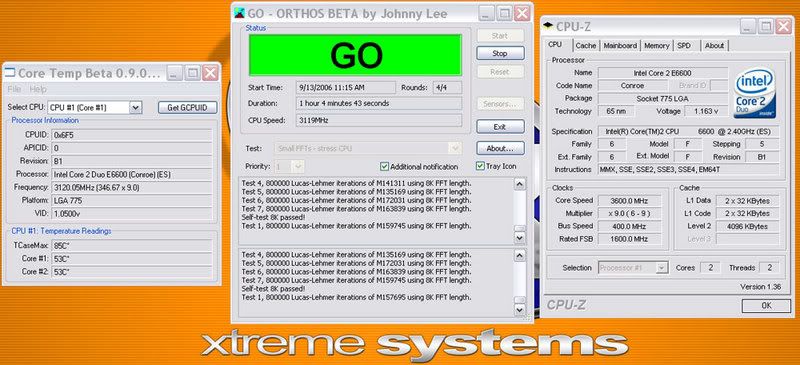Click scroll-up arrow in upper ORTHOS log

[x=519, y=184]
